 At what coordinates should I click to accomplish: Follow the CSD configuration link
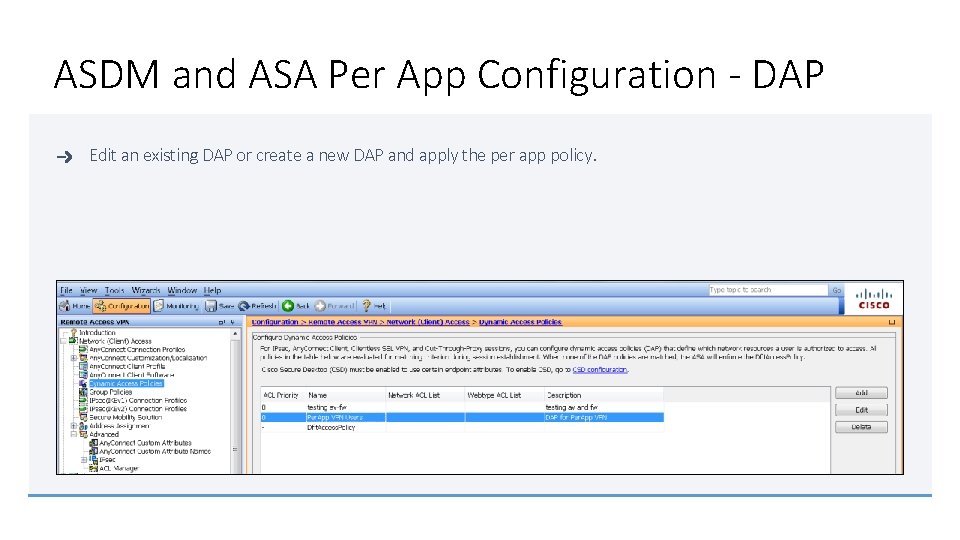tap(600, 370)
